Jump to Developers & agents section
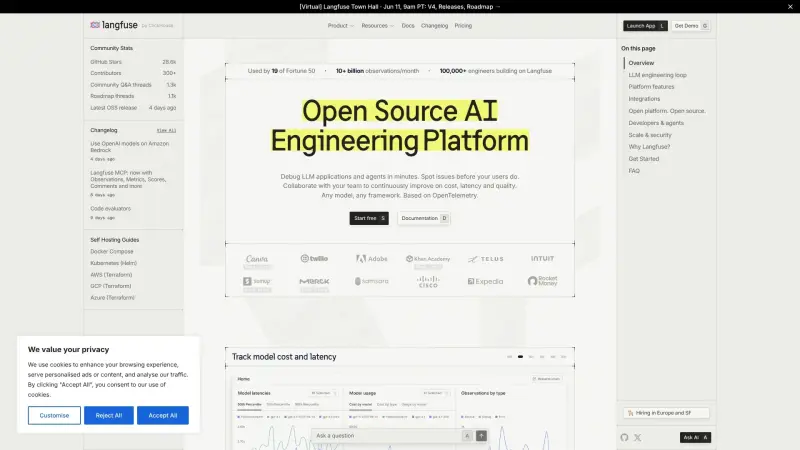The image size is (800, 450). [x=656, y=123]
